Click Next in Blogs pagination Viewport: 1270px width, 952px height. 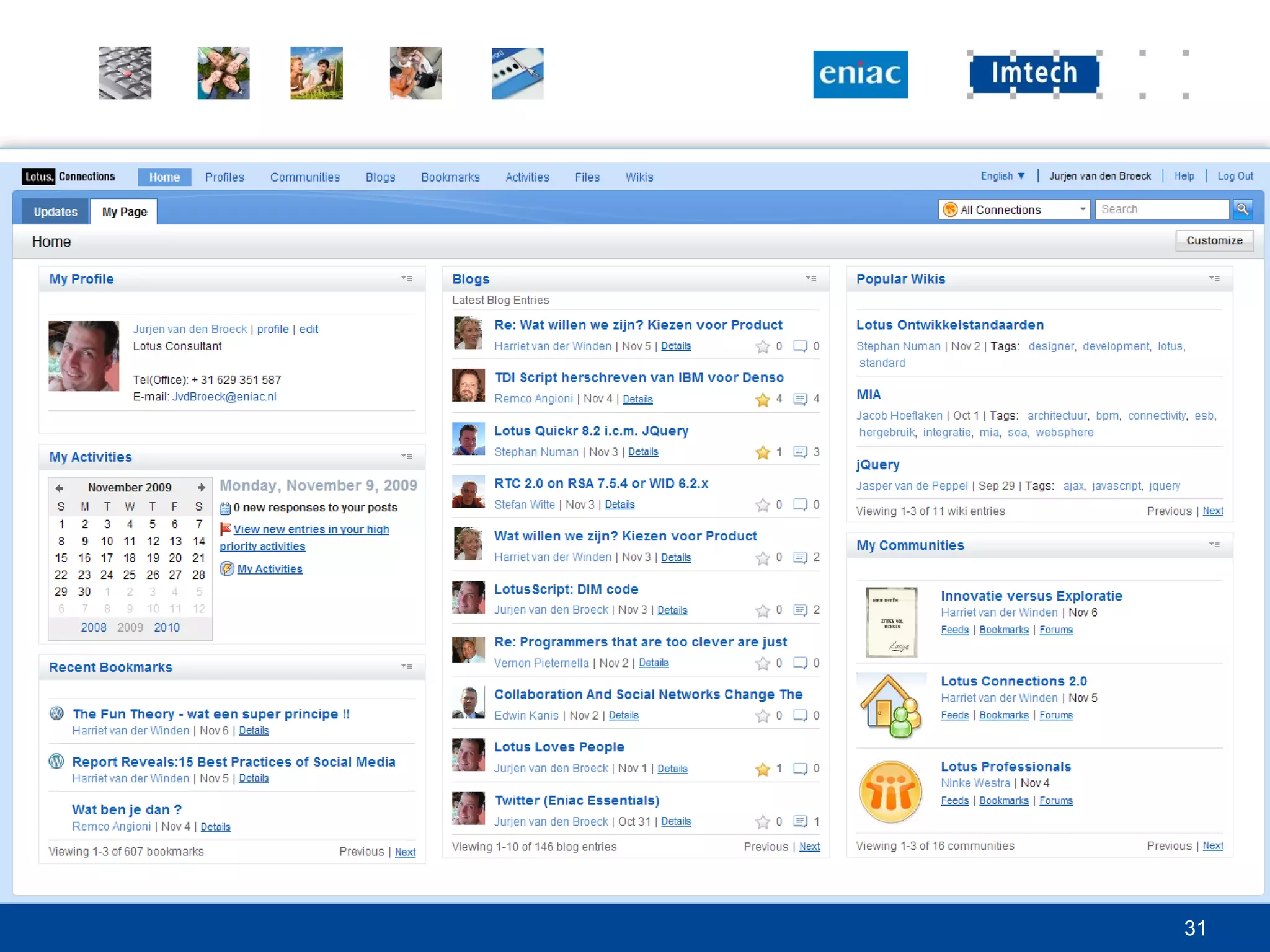pos(809,847)
